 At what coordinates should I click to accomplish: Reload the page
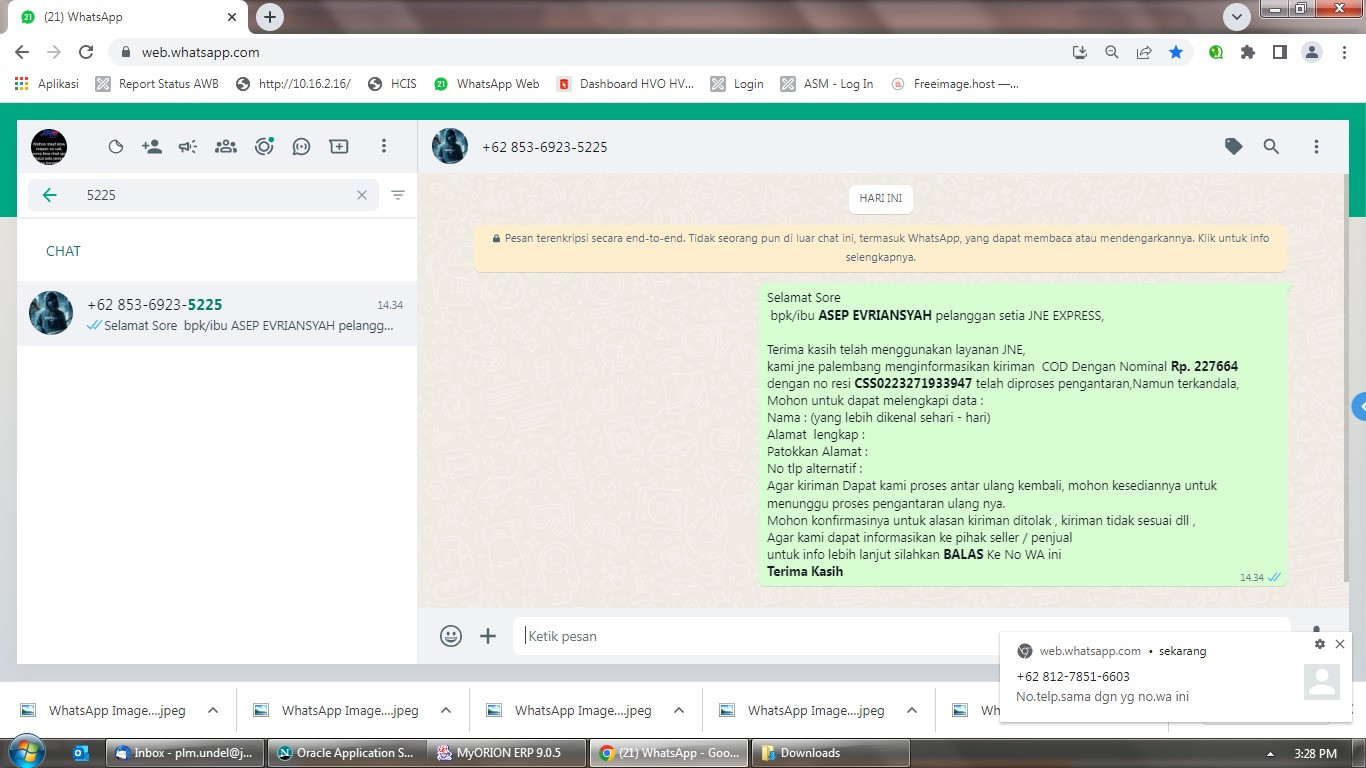point(86,52)
